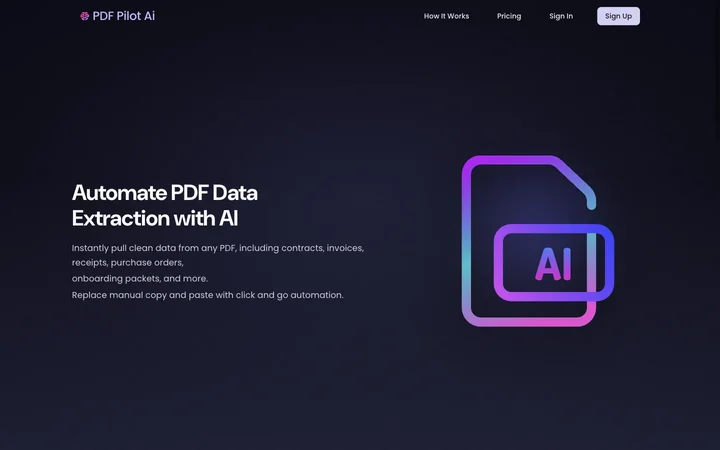Click text "Instantly pull clean data from any PDF"
Image resolution: width=720 pixels, height=450 pixels.
(153, 248)
